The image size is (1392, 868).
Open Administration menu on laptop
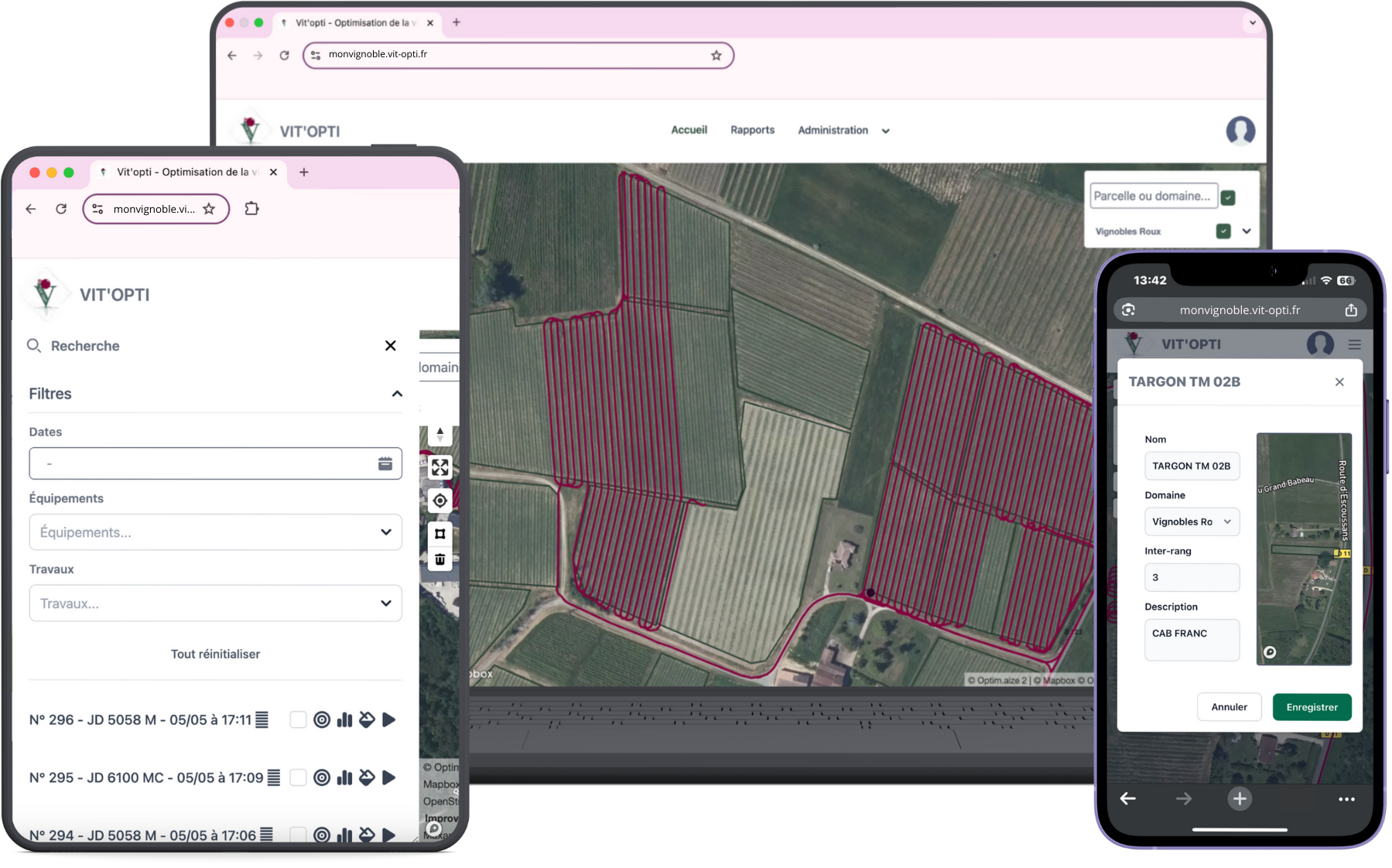[843, 130]
